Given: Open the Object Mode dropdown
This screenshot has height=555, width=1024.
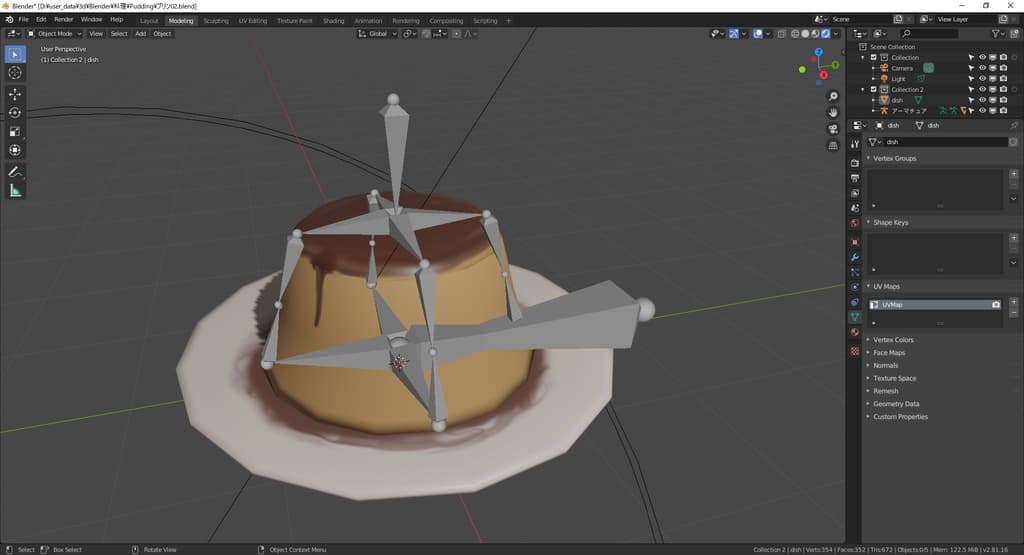Looking at the screenshot, I should [59, 34].
